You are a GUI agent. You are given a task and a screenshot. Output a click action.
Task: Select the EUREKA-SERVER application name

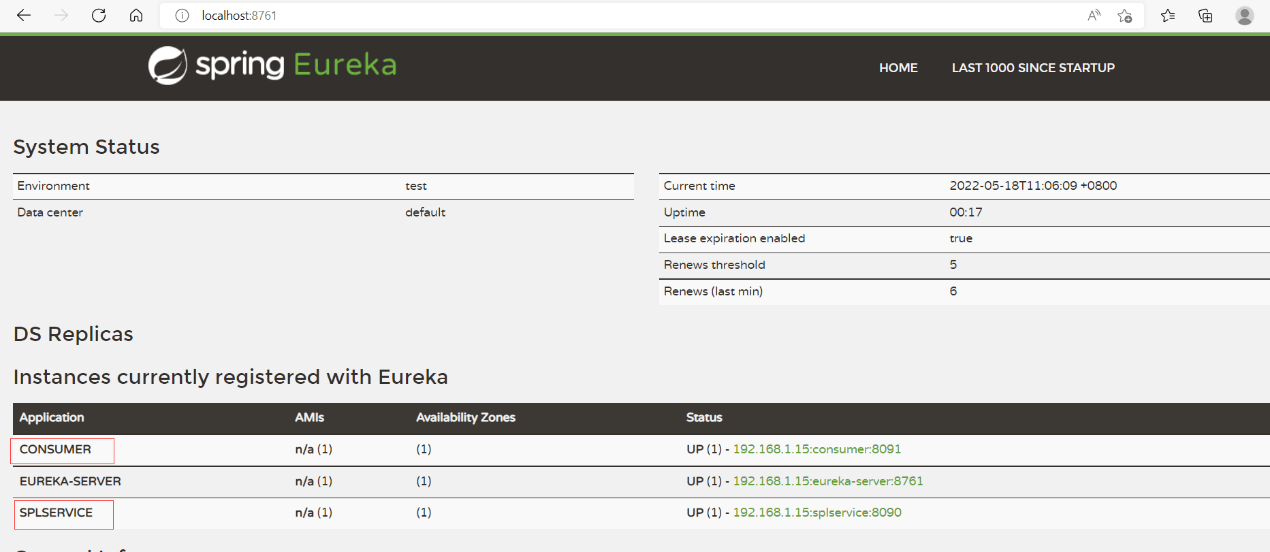coord(70,481)
